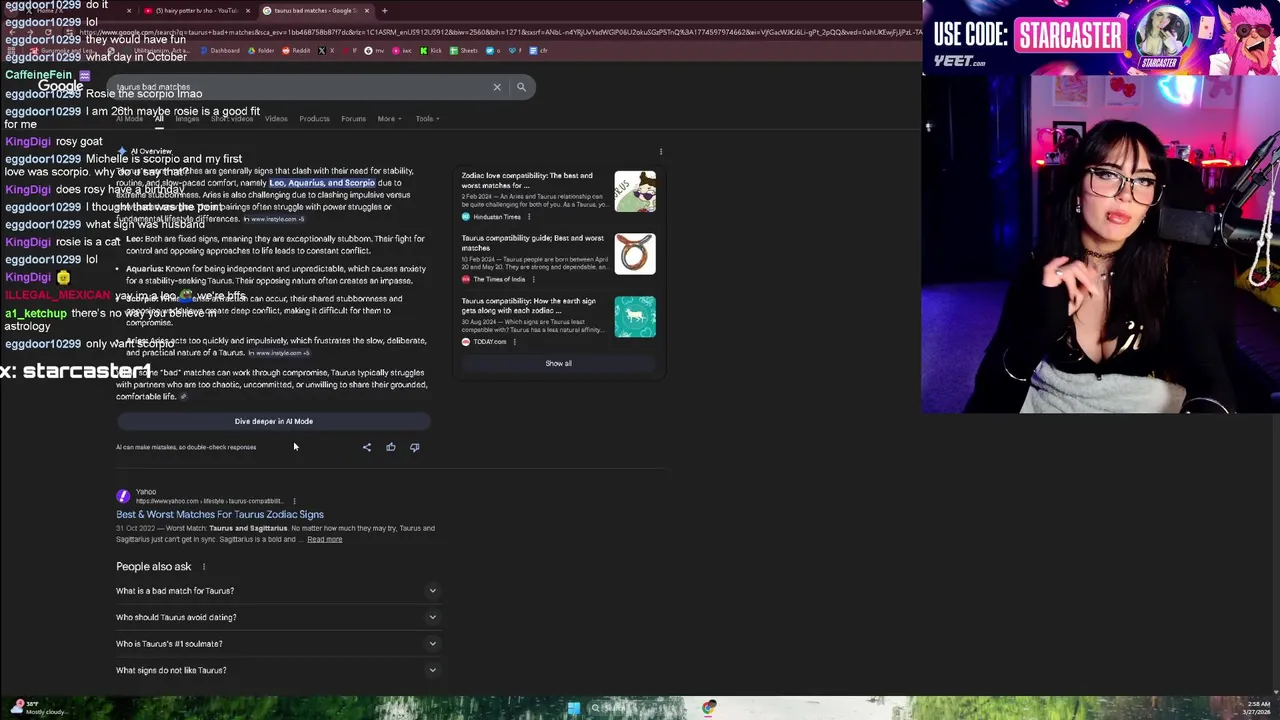Open more options for Yahoo result

294,501
